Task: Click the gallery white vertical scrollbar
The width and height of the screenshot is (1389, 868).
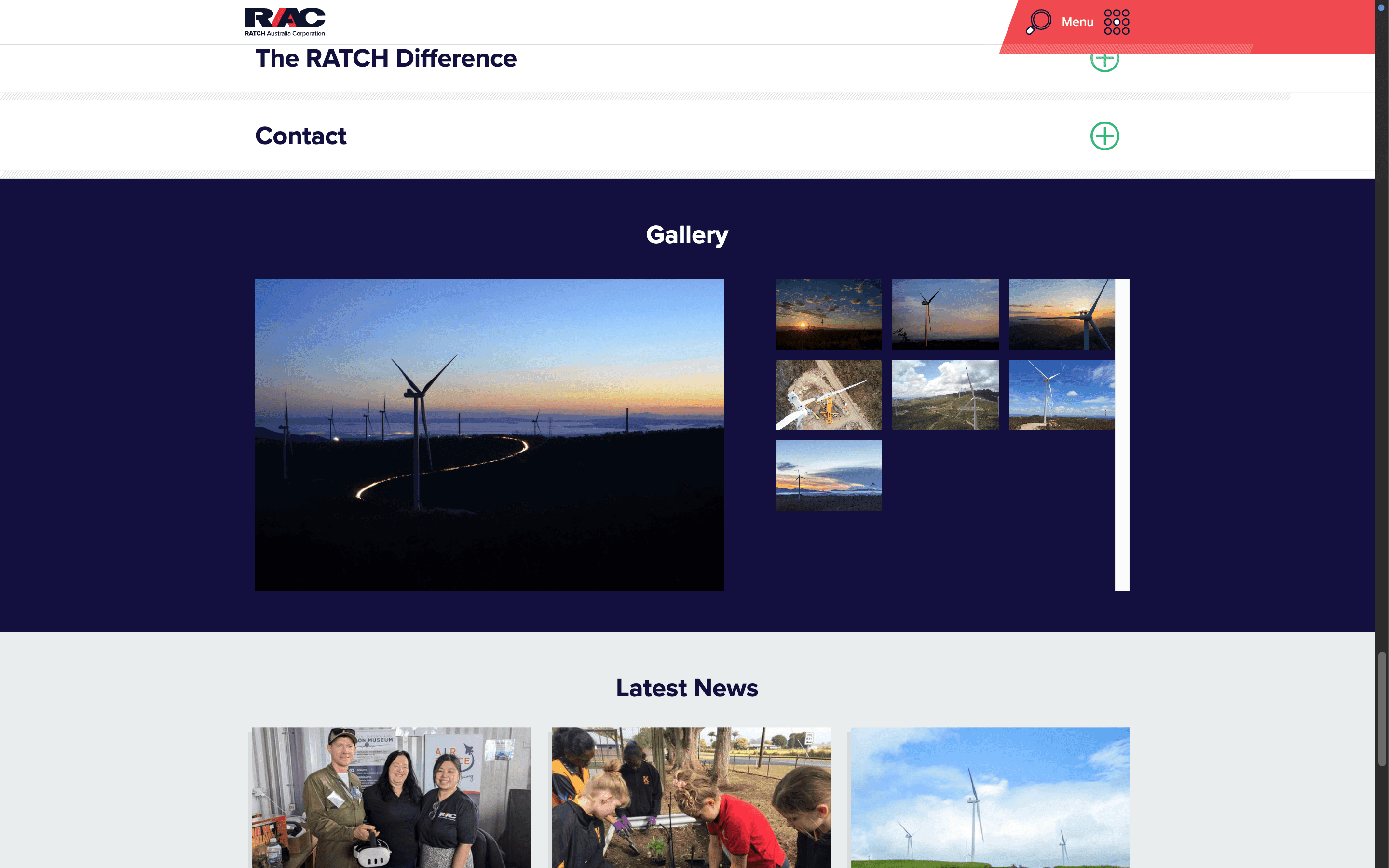Action: click(1121, 434)
